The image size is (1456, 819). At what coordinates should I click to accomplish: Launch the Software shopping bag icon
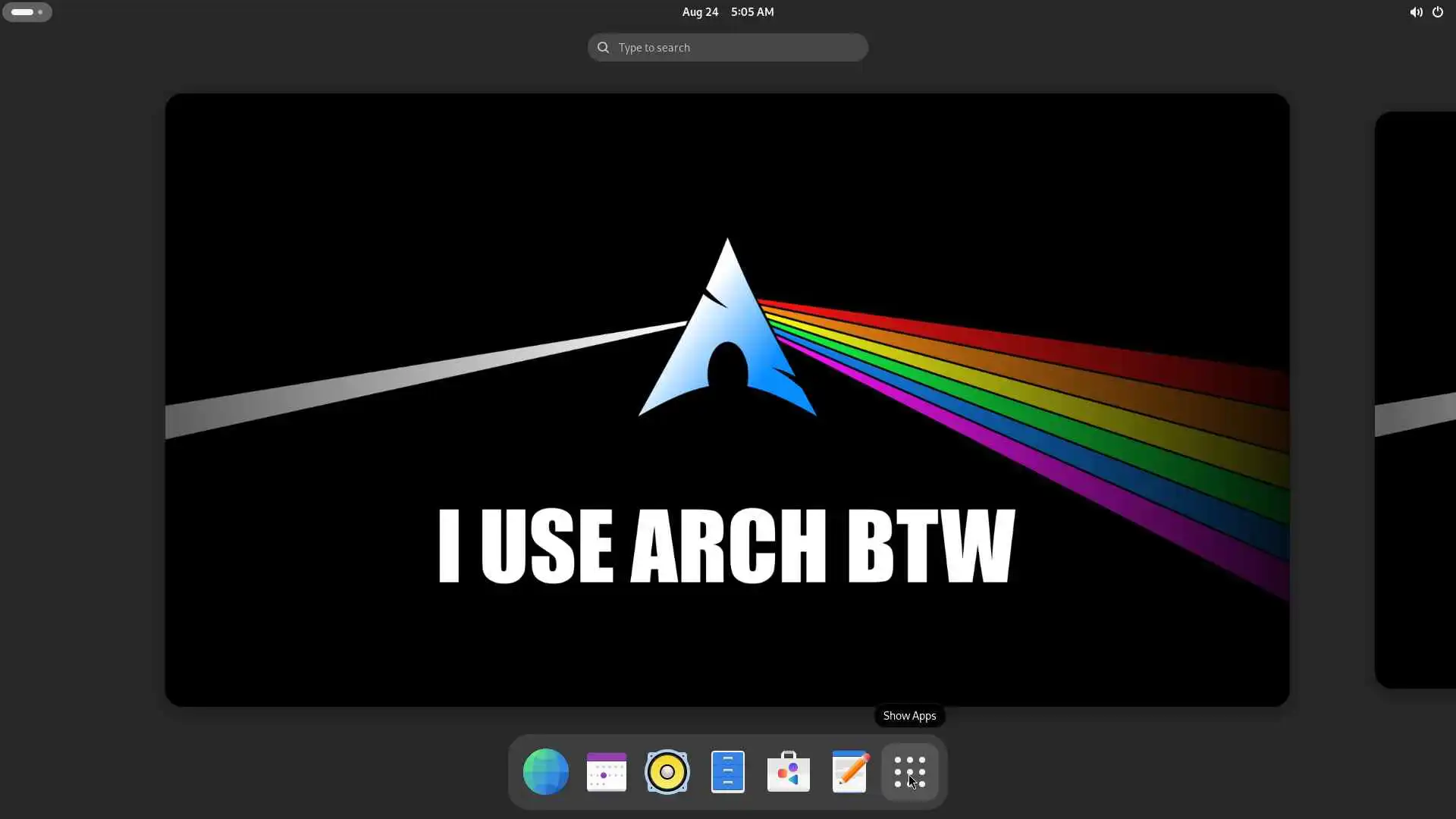pyautogui.click(x=788, y=772)
